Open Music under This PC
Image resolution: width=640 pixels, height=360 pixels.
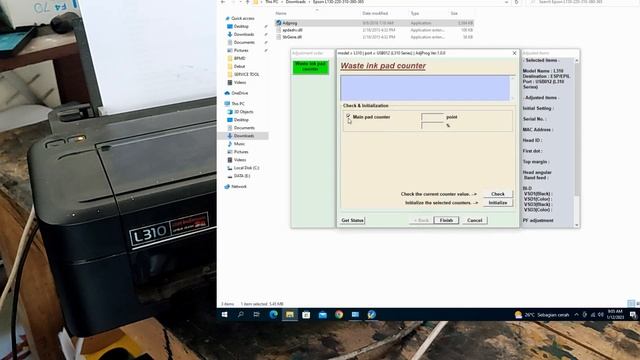[239, 144]
